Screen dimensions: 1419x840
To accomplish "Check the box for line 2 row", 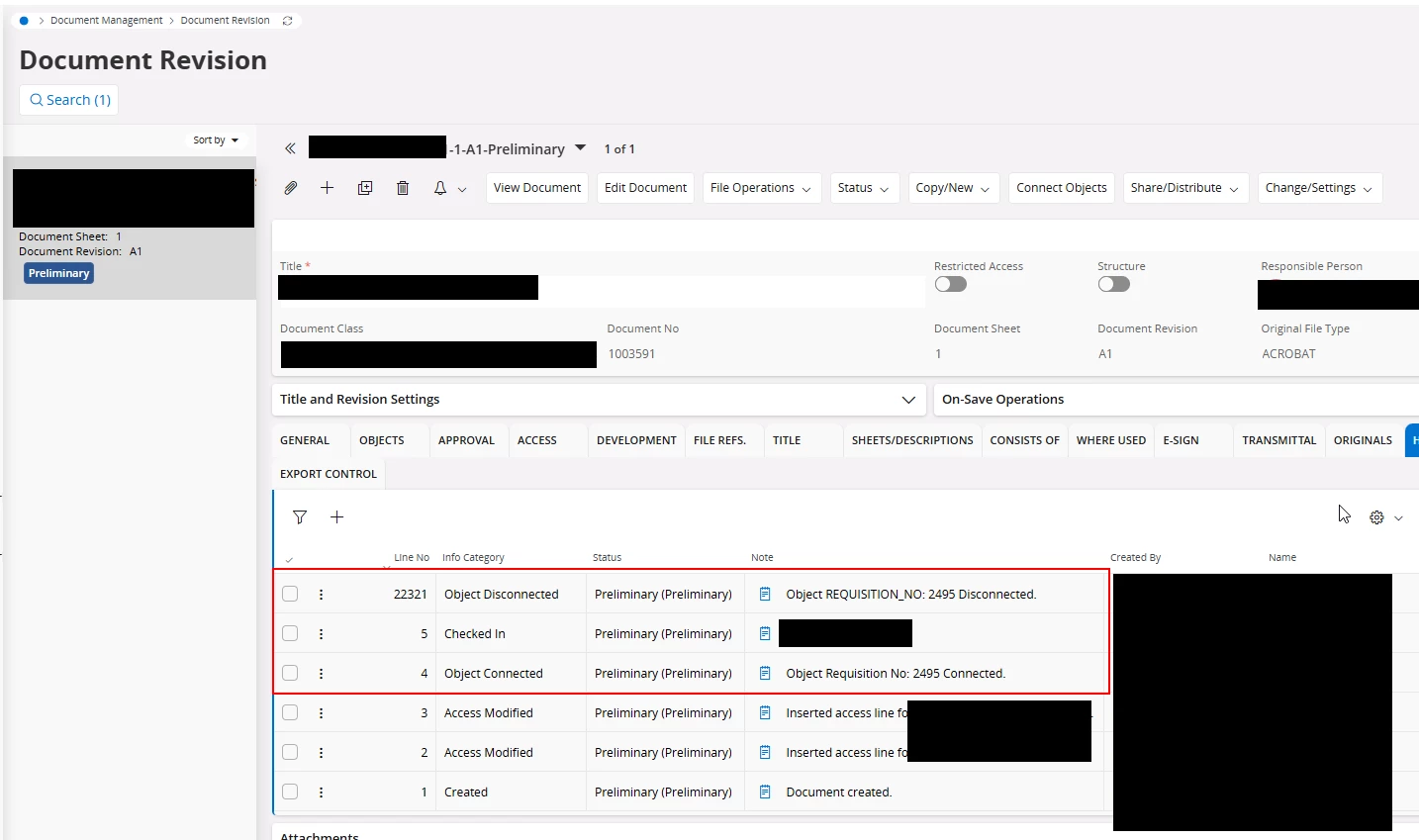I will (x=290, y=753).
